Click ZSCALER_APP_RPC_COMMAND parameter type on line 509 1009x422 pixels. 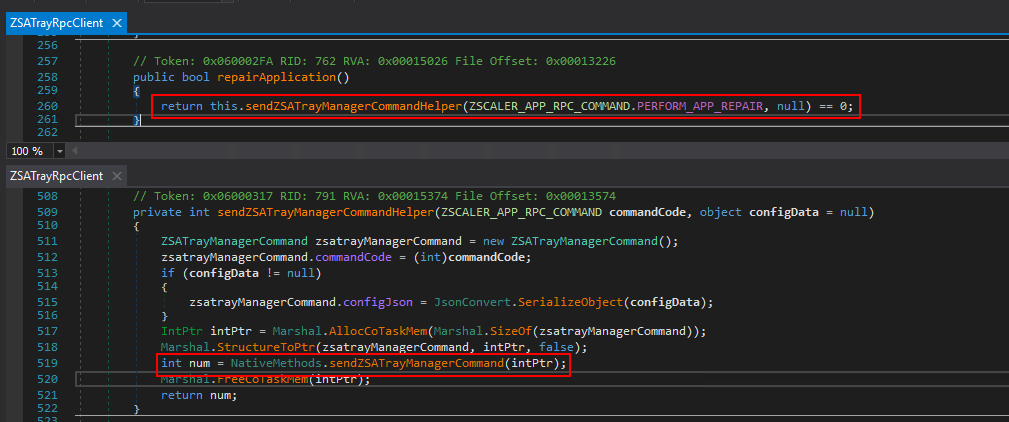pos(519,212)
